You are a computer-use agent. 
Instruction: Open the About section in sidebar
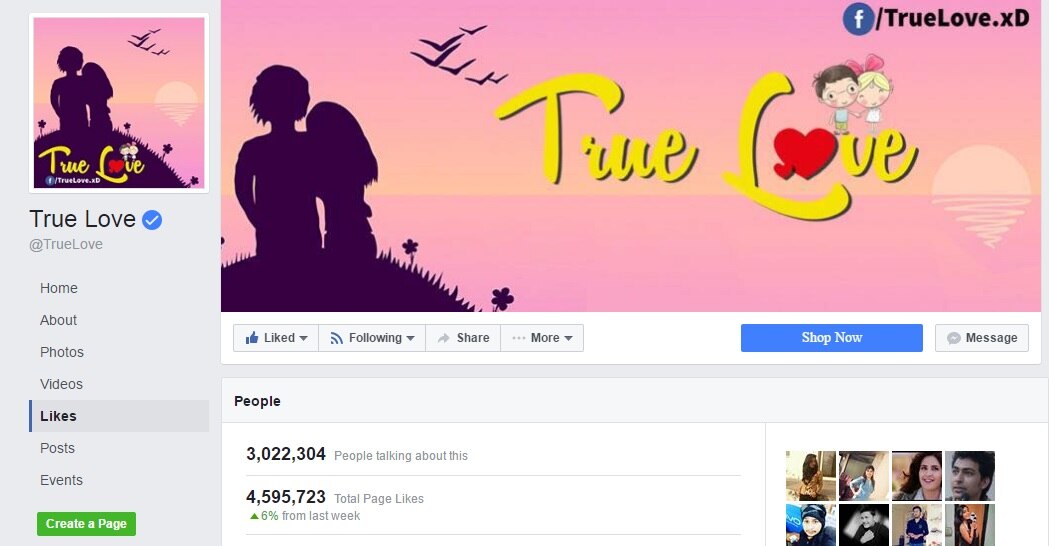(x=58, y=321)
